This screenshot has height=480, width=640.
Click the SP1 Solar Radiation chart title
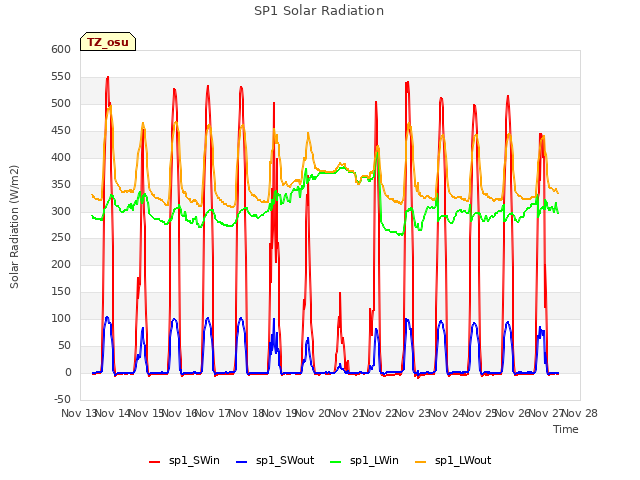[319, 11]
